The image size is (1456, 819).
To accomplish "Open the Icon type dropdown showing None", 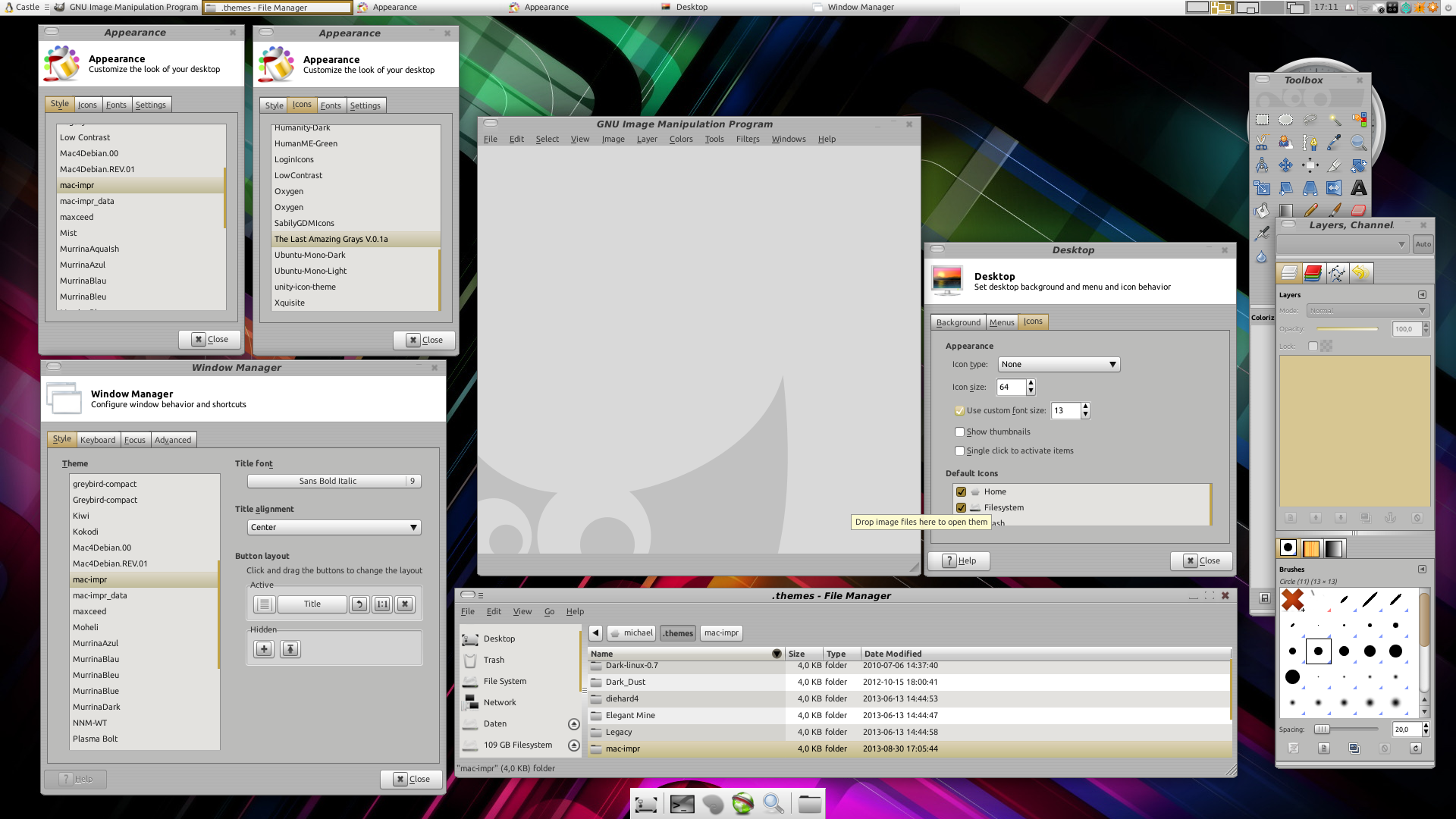I will click(1059, 365).
